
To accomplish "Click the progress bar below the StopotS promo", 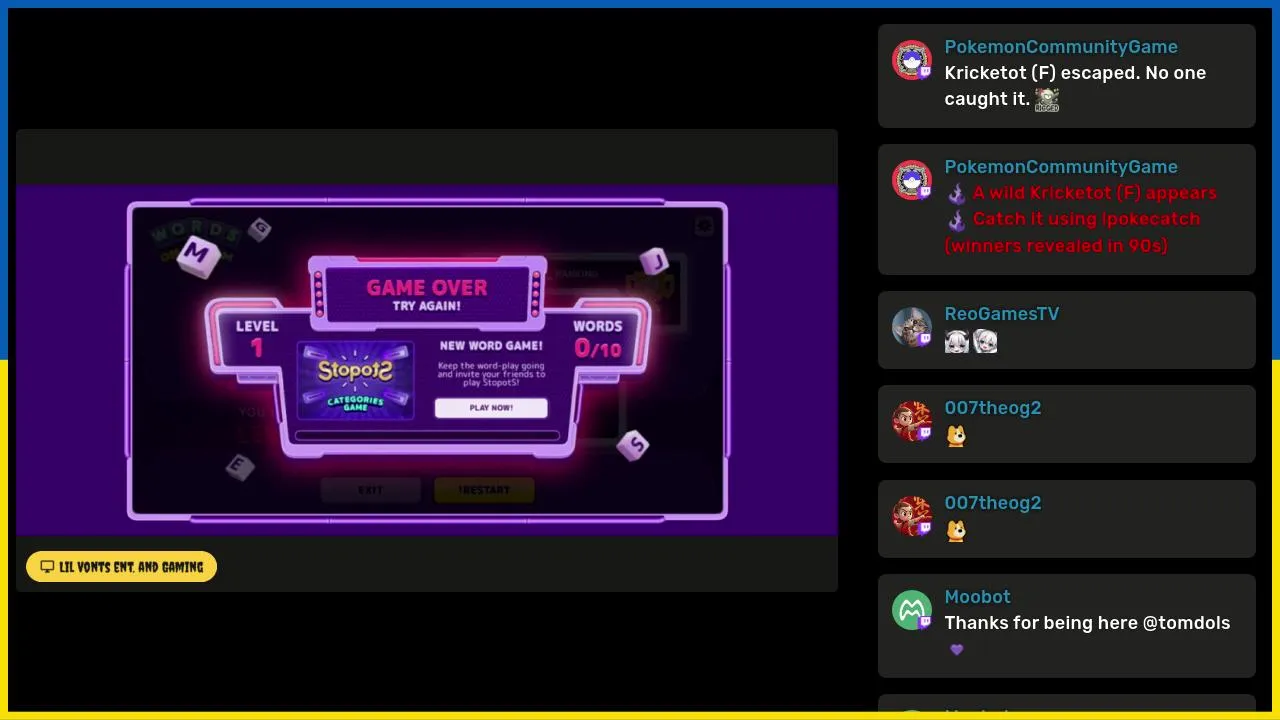I will tap(427, 435).
